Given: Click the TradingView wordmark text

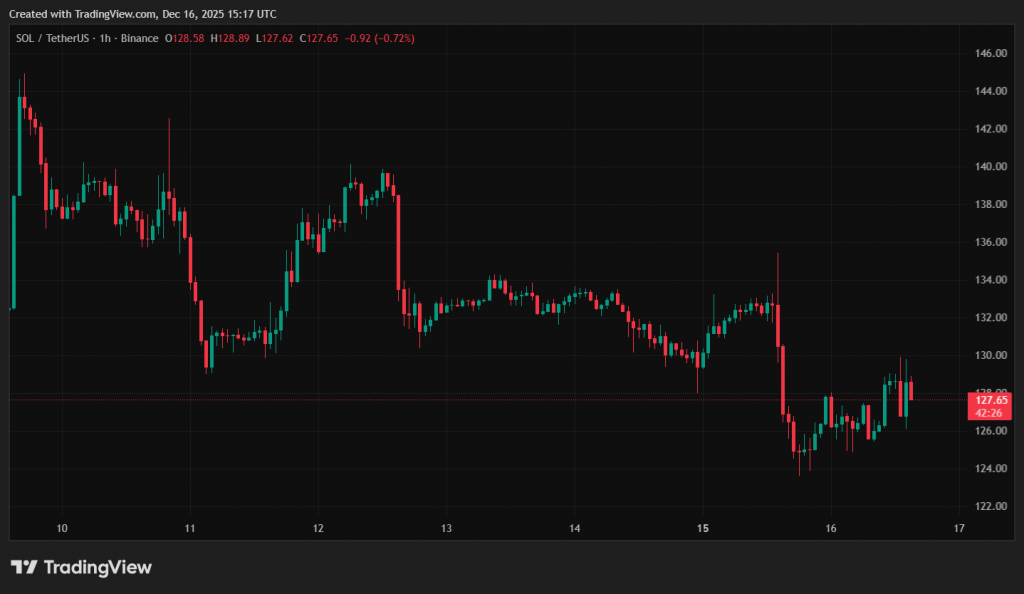Looking at the screenshot, I should (x=97, y=568).
